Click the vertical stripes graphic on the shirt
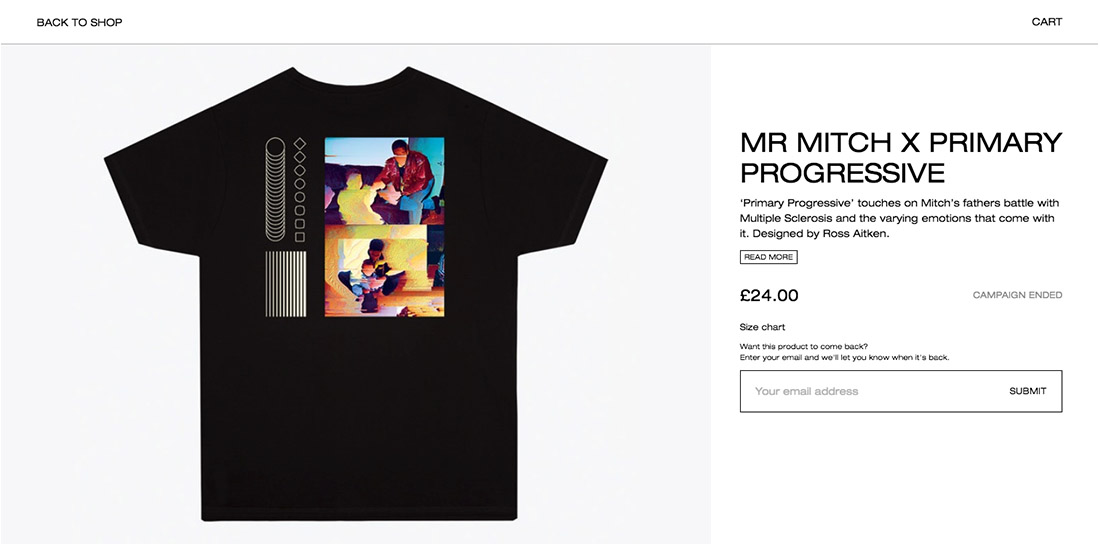The width and height of the screenshot is (1100, 544). click(286, 284)
